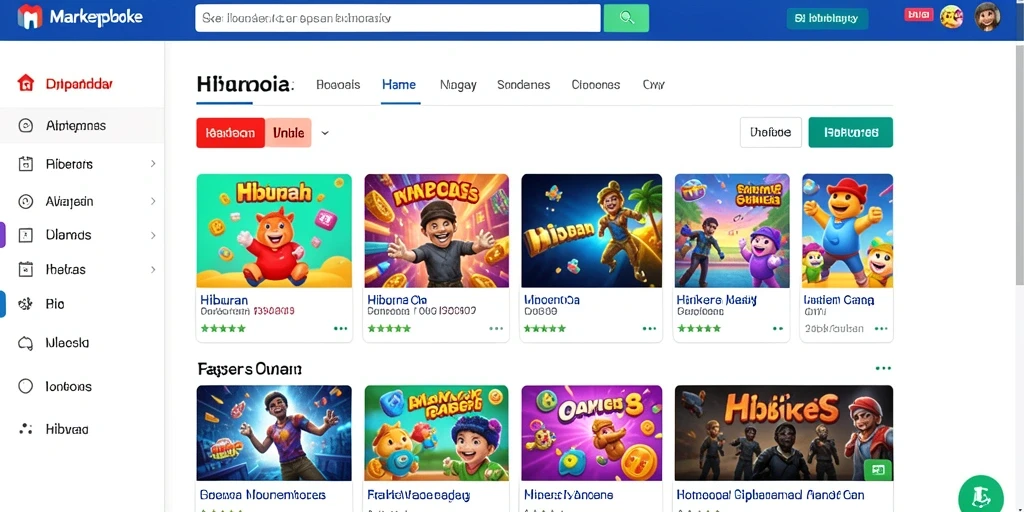Click the outlined Dhefuoe button
Viewport: 1024px width, 512px height.
771,133
